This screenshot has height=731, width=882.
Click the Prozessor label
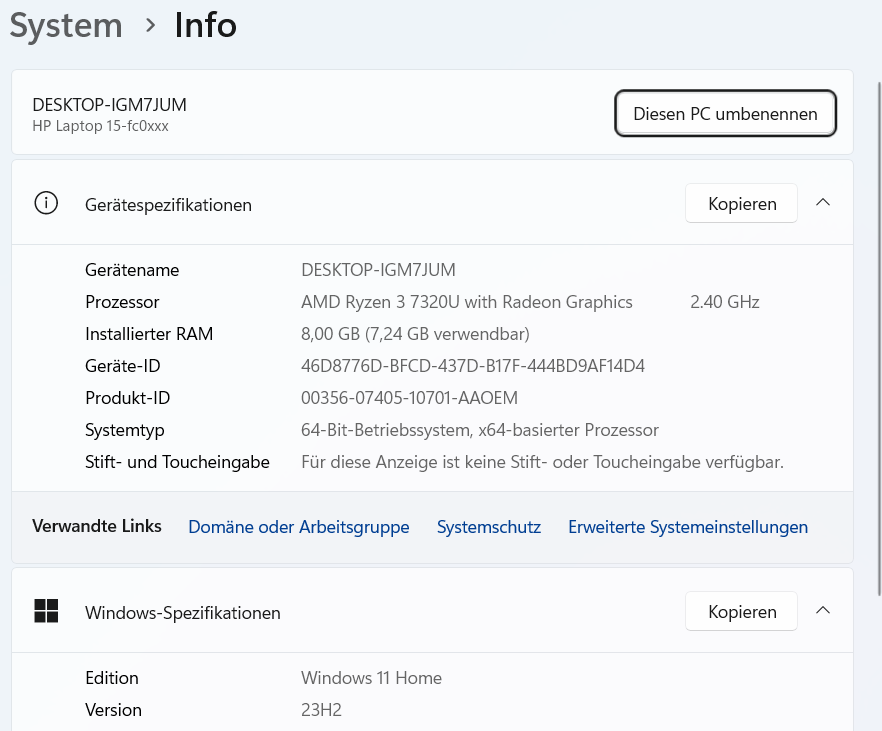coord(122,302)
